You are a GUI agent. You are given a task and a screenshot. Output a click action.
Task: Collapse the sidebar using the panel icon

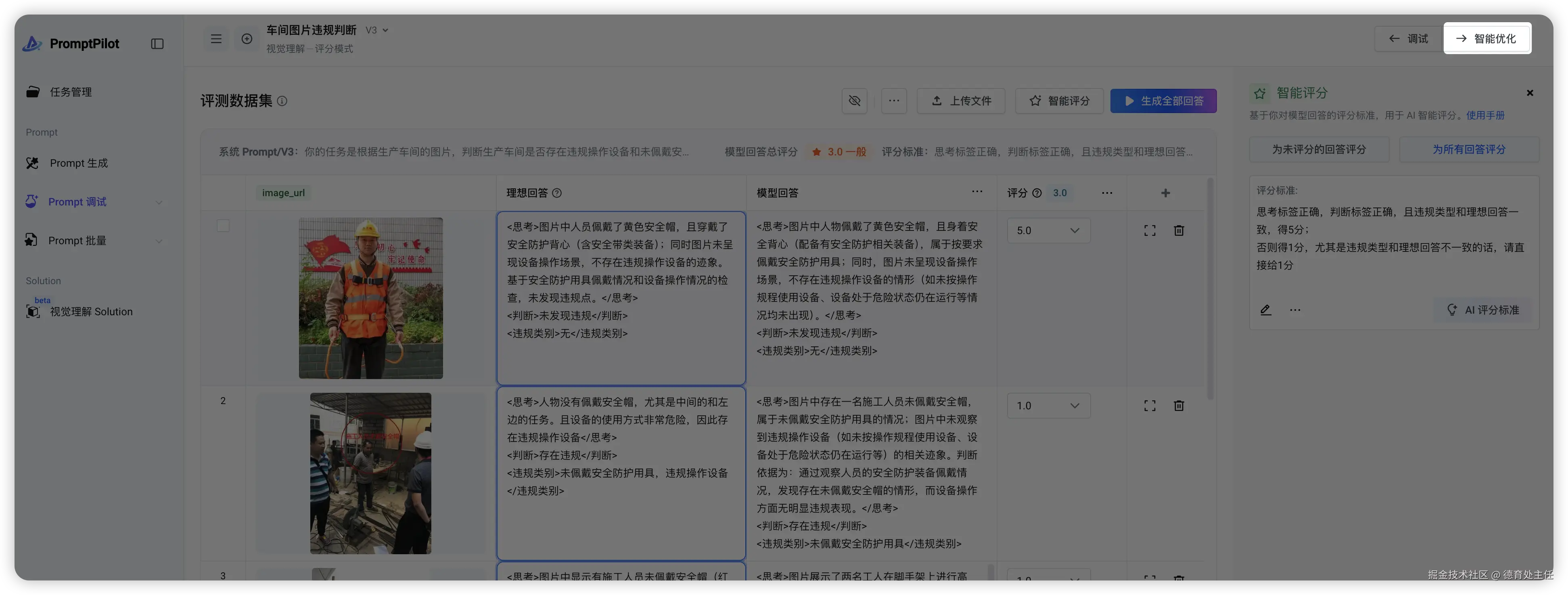pos(157,44)
